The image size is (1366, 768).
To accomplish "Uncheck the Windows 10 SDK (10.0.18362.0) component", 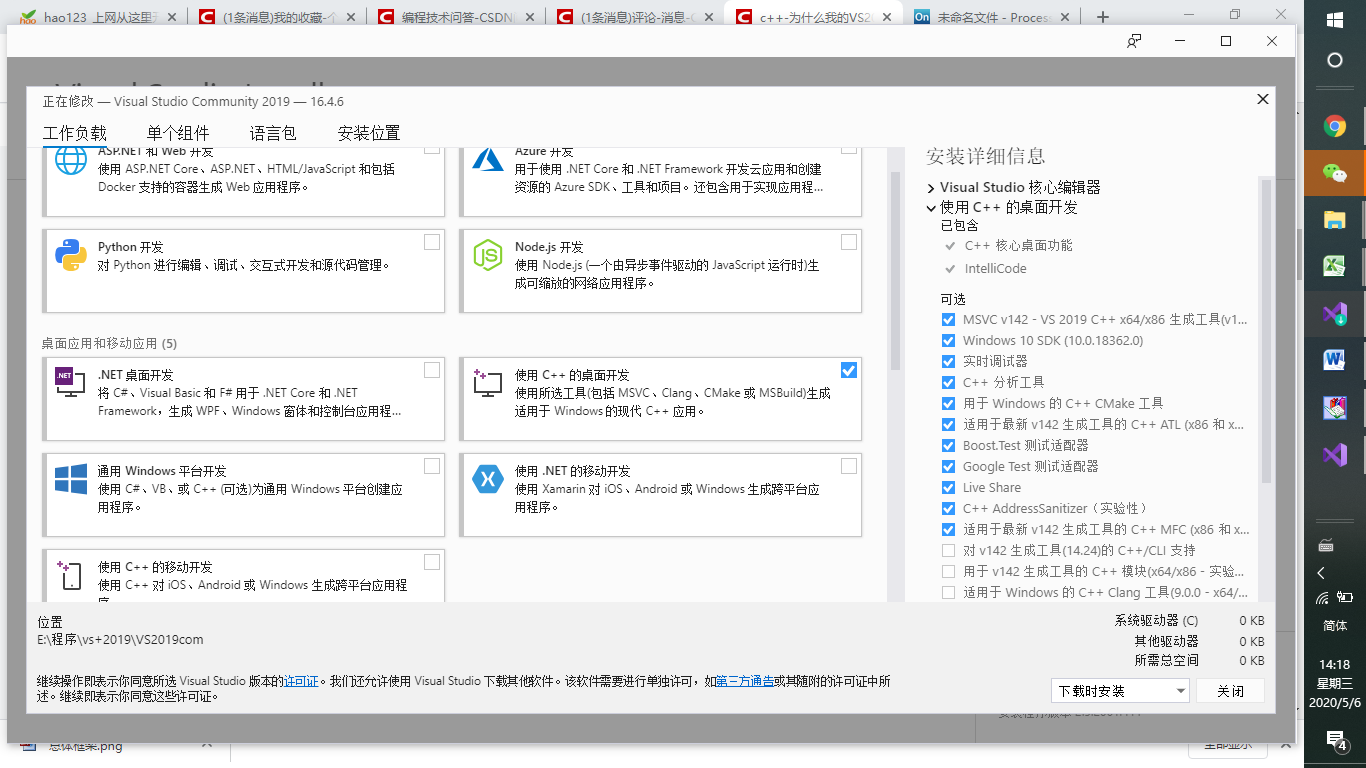I will pyautogui.click(x=948, y=341).
